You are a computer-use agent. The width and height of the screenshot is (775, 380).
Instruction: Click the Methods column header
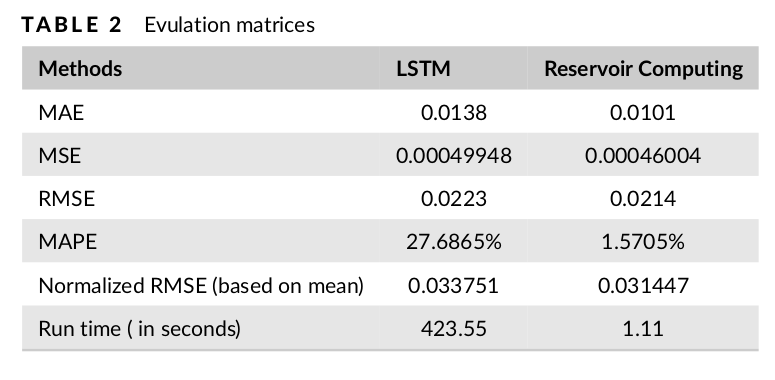(80, 68)
